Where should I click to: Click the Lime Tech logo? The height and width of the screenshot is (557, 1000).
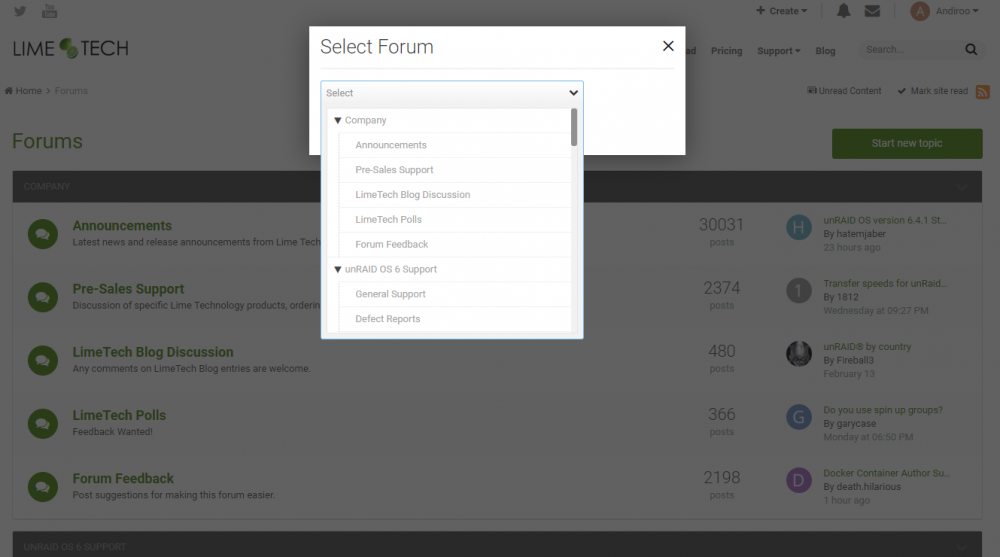tap(71, 48)
